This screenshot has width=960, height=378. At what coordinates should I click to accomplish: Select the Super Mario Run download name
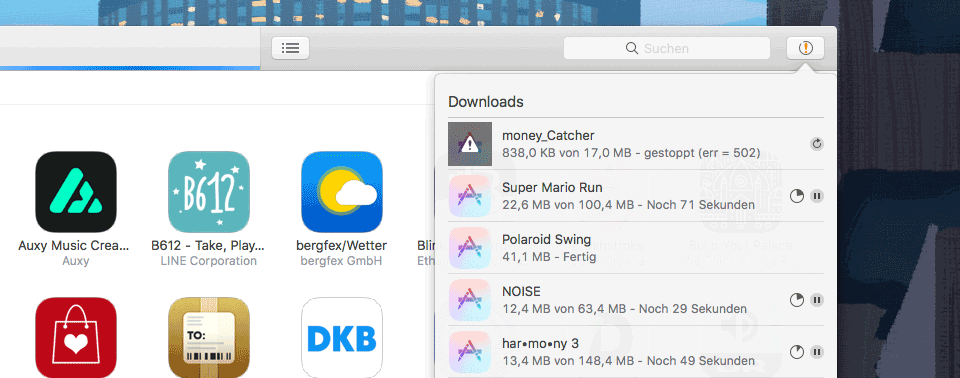coord(552,187)
